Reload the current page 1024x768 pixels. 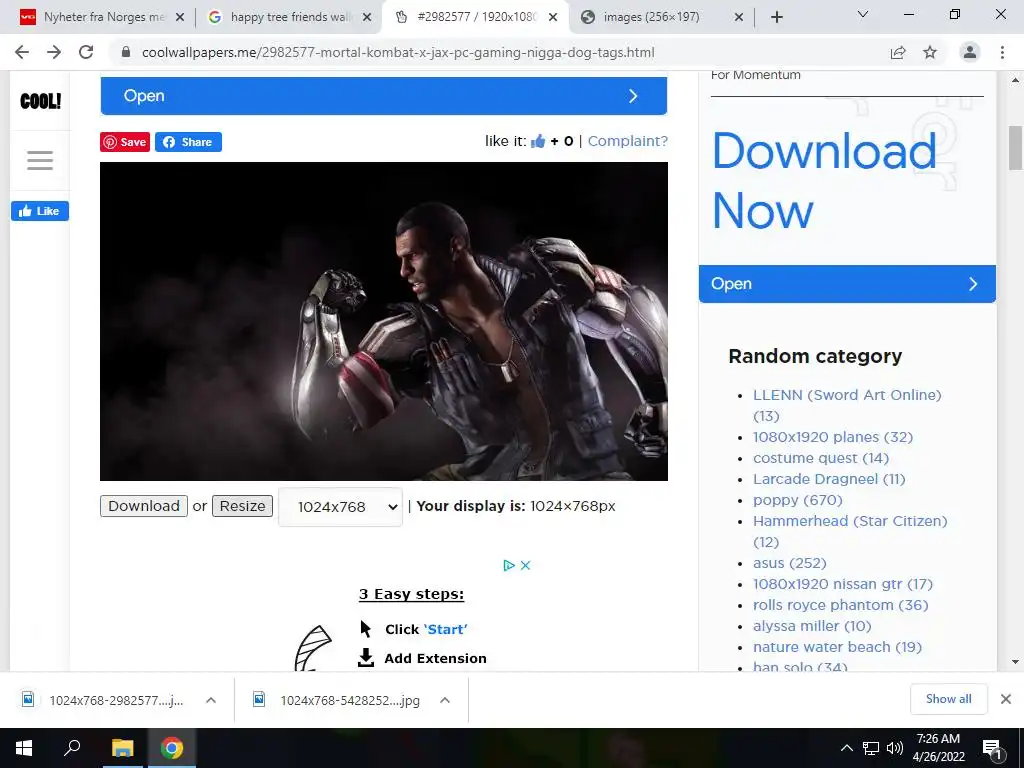click(86, 52)
